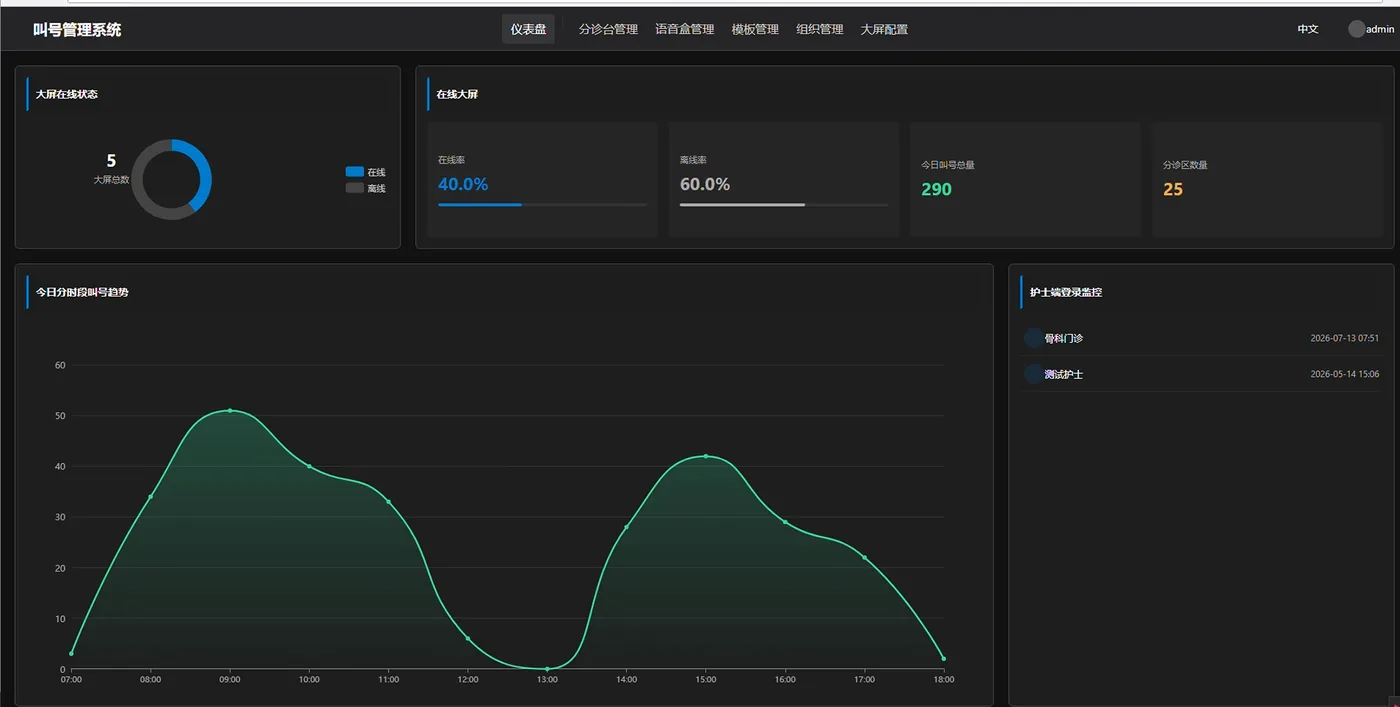Click the 16:00 data point on curve

click(x=785, y=522)
